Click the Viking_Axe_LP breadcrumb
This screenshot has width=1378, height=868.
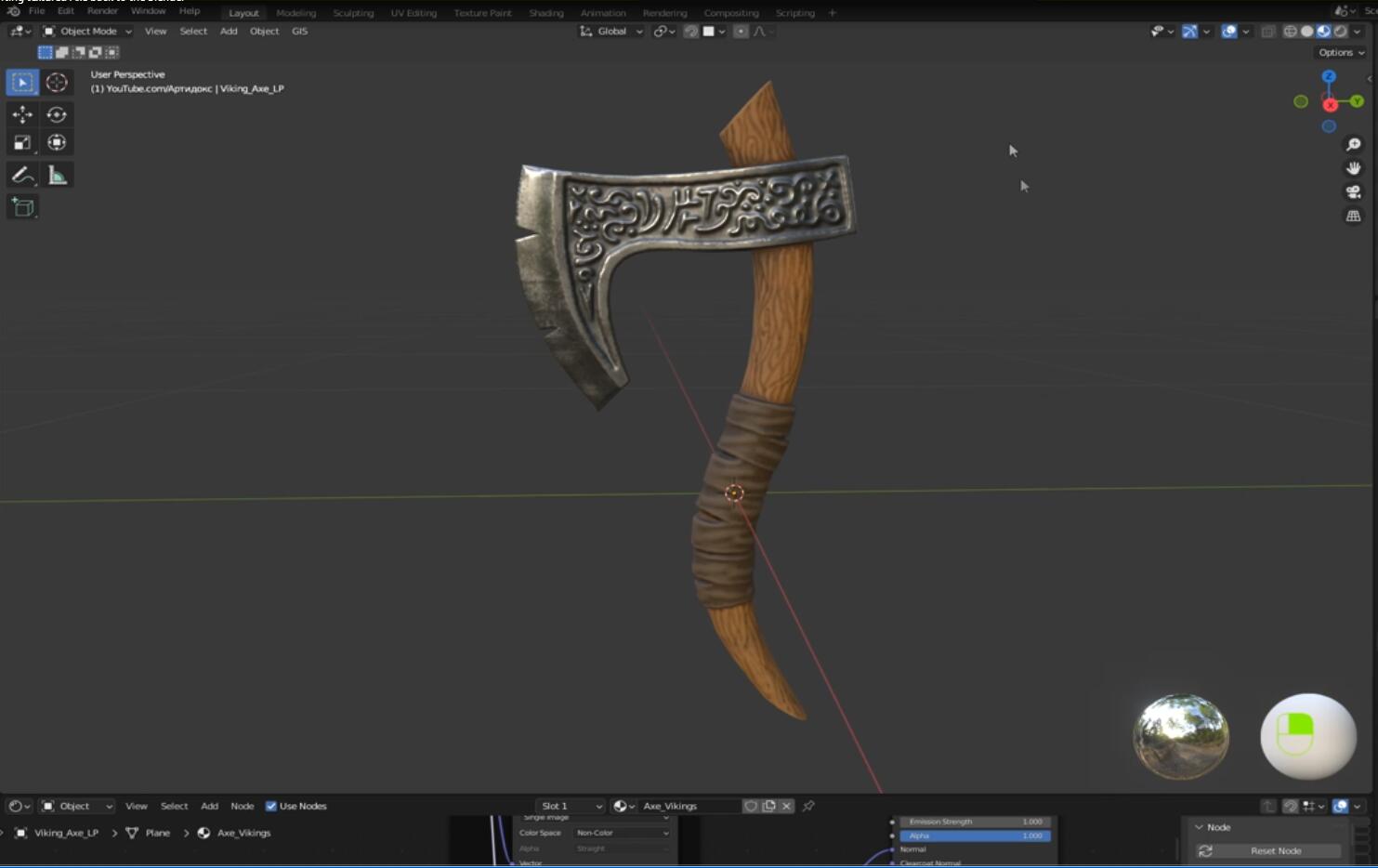[x=58, y=833]
